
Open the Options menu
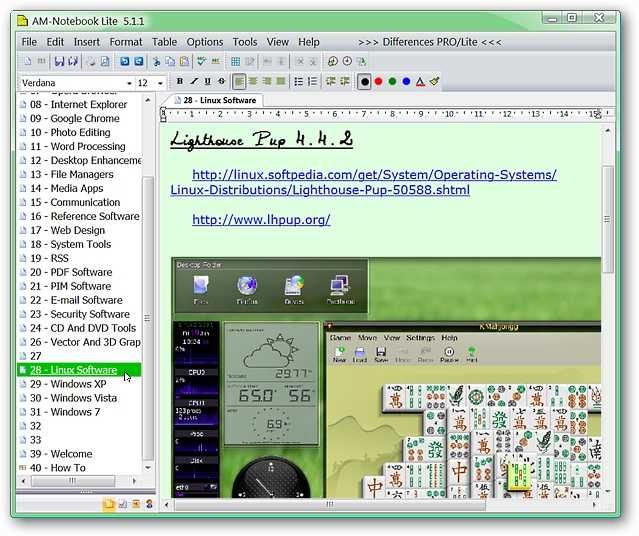coord(205,42)
